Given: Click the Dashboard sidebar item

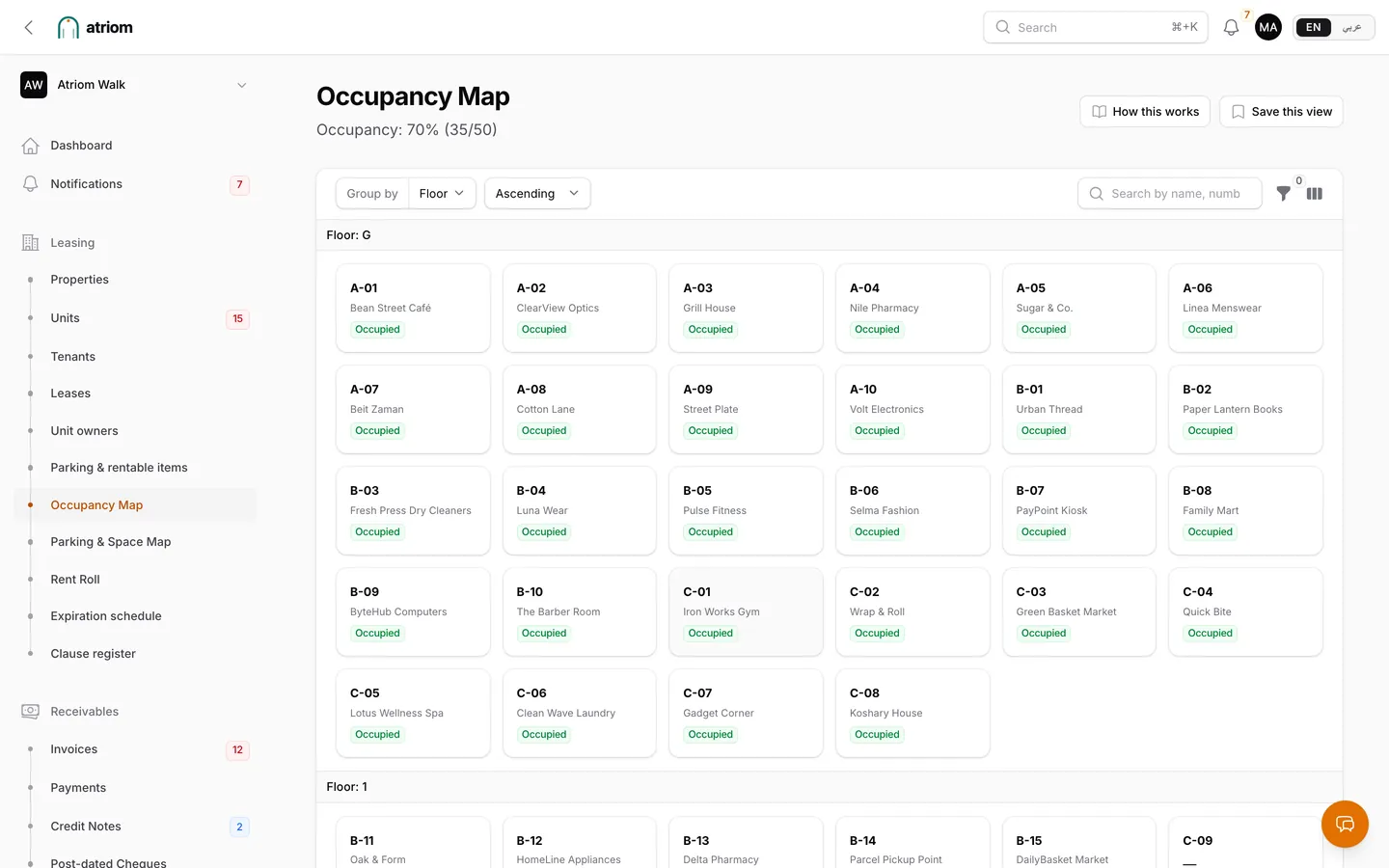Looking at the screenshot, I should [x=135, y=146].
